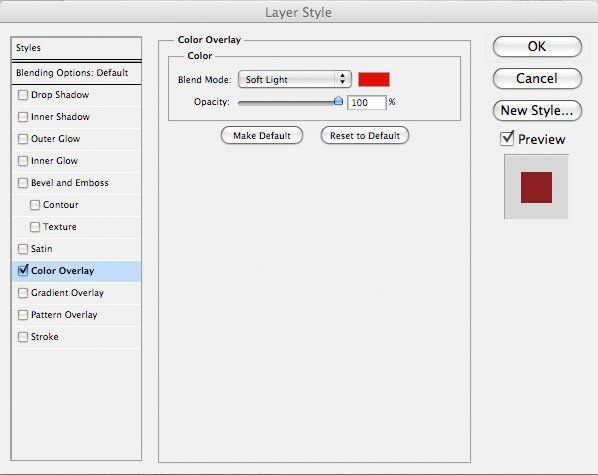Screen dimensions: 598x475
Task: Select the Stroke label
Action: pyautogui.click(x=45, y=337)
